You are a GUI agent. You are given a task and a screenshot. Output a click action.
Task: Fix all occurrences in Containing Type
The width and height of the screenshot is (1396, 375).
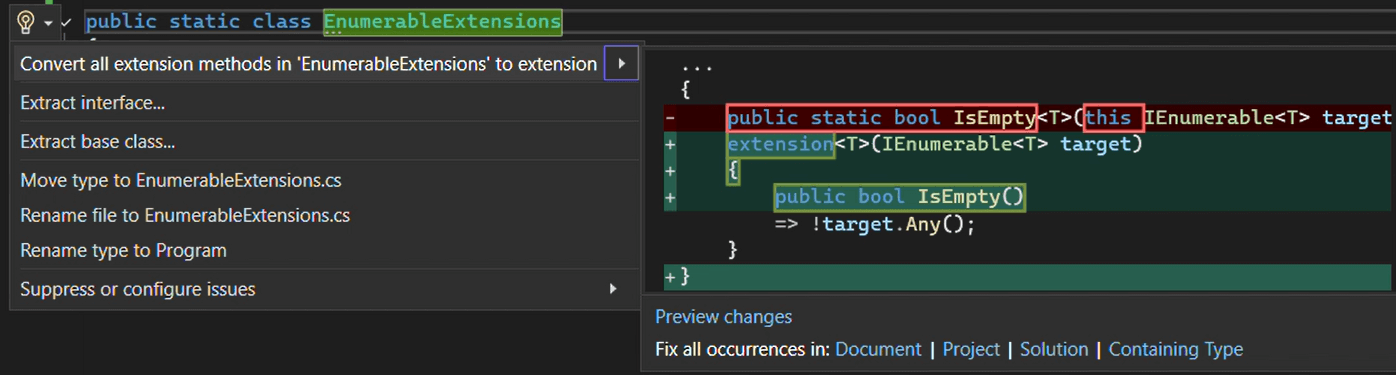click(x=1176, y=349)
